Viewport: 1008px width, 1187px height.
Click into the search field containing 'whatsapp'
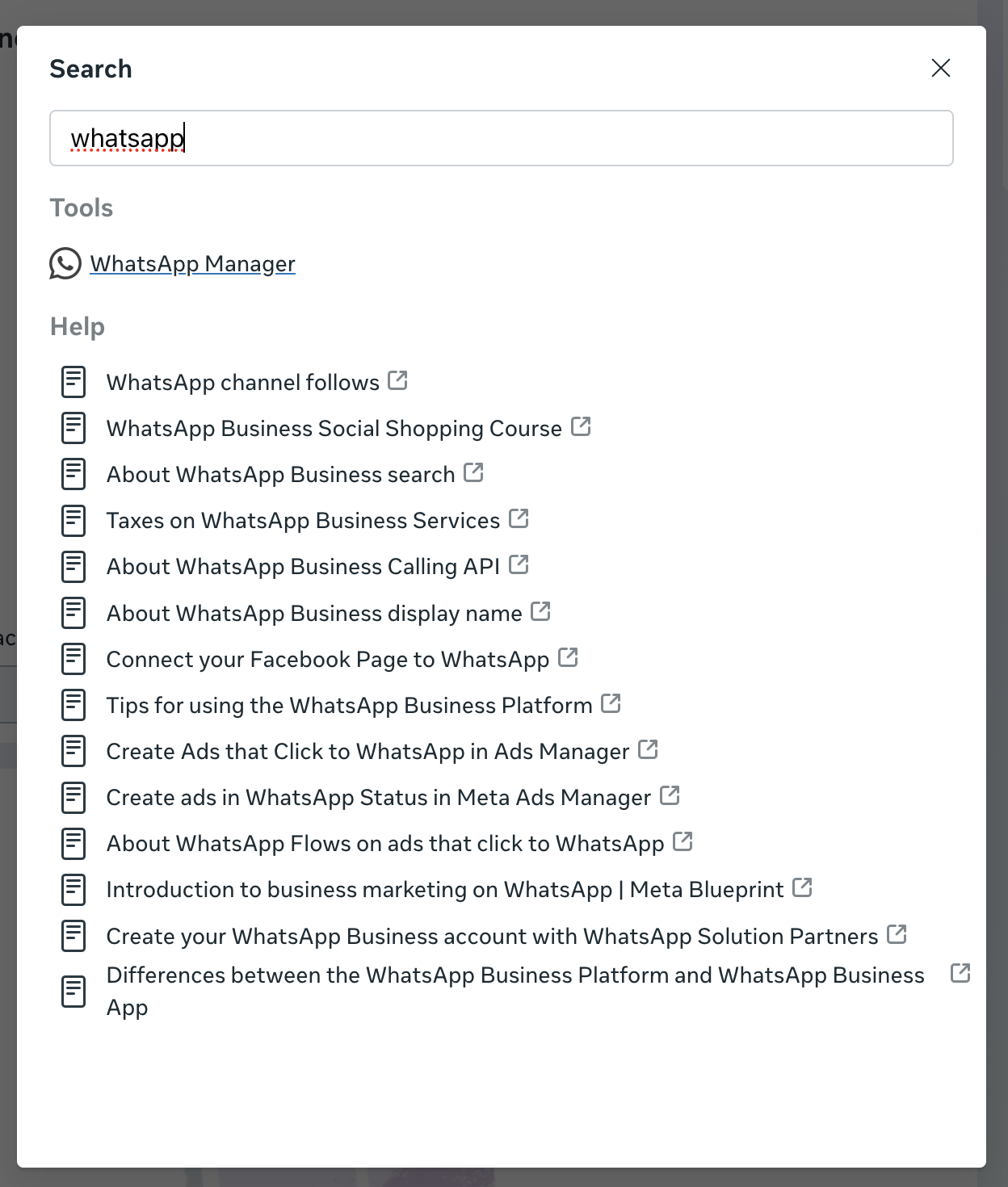click(x=501, y=138)
